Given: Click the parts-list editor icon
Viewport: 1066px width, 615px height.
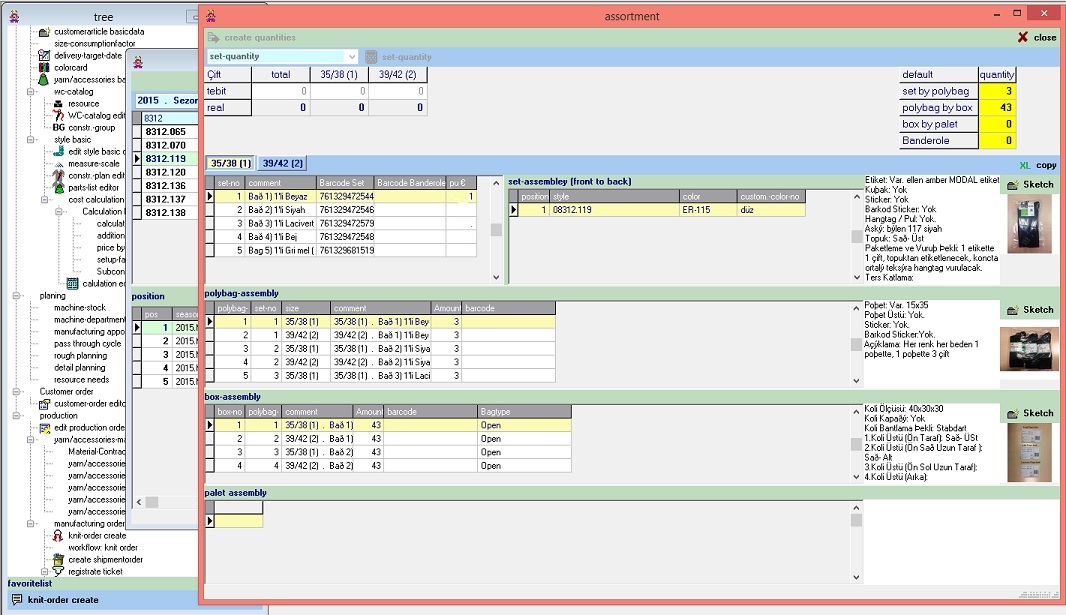Looking at the screenshot, I should click(58, 187).
